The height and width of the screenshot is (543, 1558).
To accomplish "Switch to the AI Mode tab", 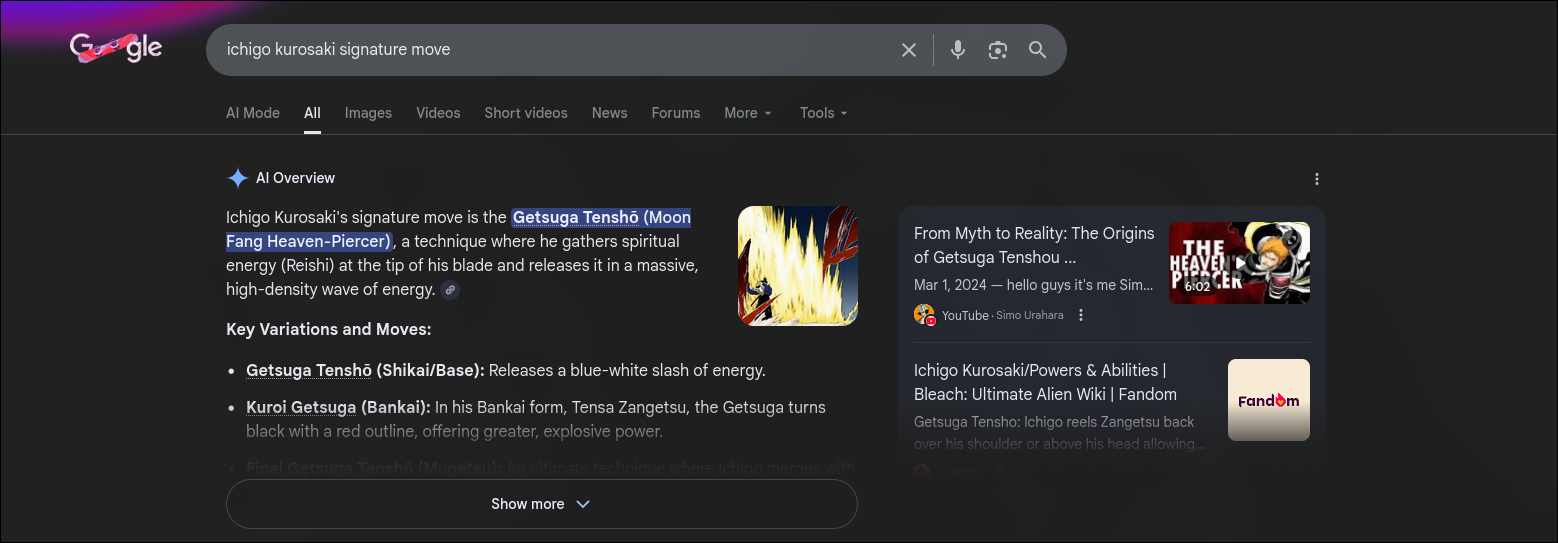I will click(x=253, y=113).
